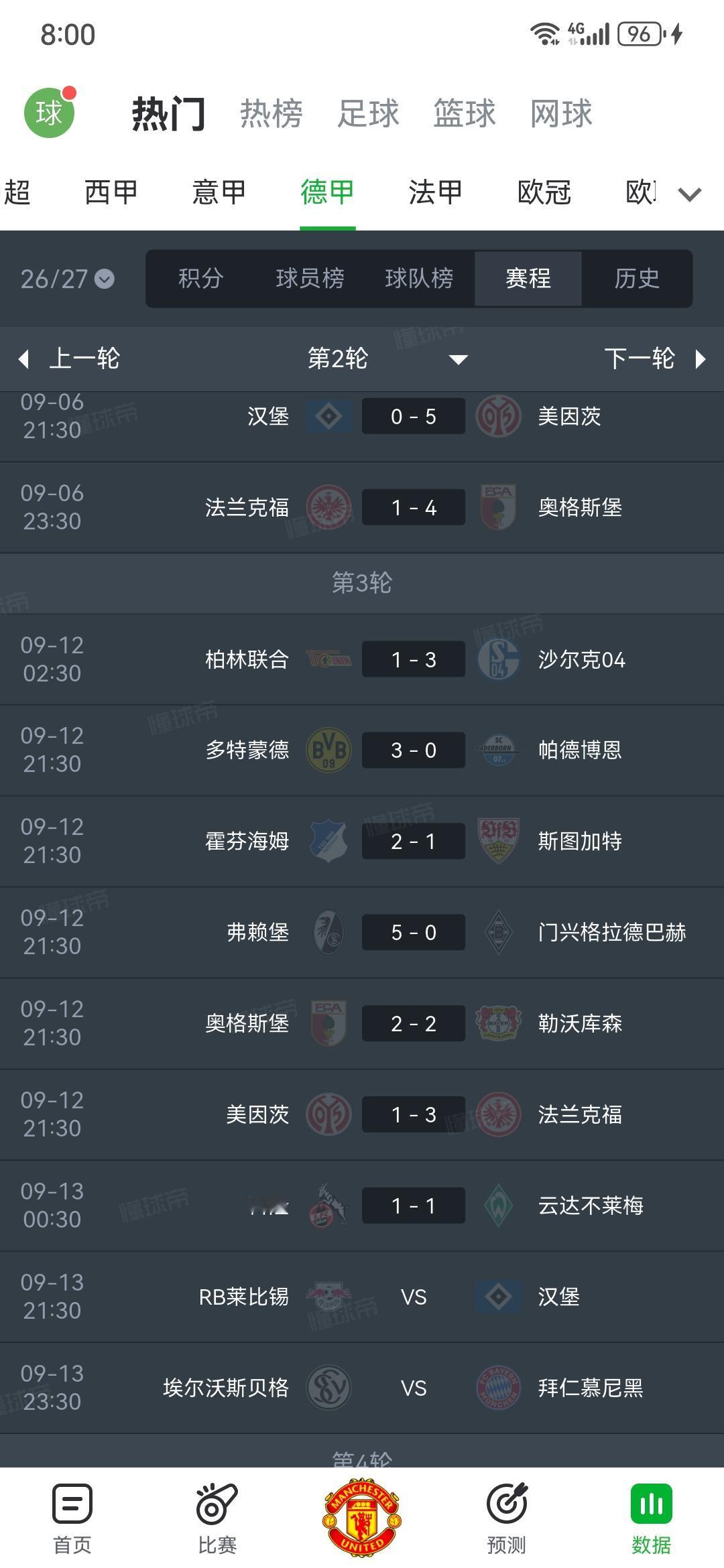Image resolution: width=724 pixels, height=1568 pixels.
Task: Open the 篮球 top category
Action: (x=465, y=113)
